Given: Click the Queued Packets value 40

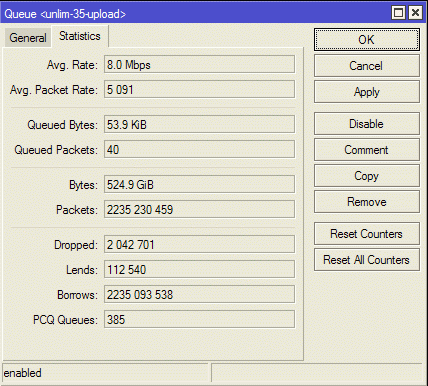Looking at the screenshot, I should click(x=199, y=149).
